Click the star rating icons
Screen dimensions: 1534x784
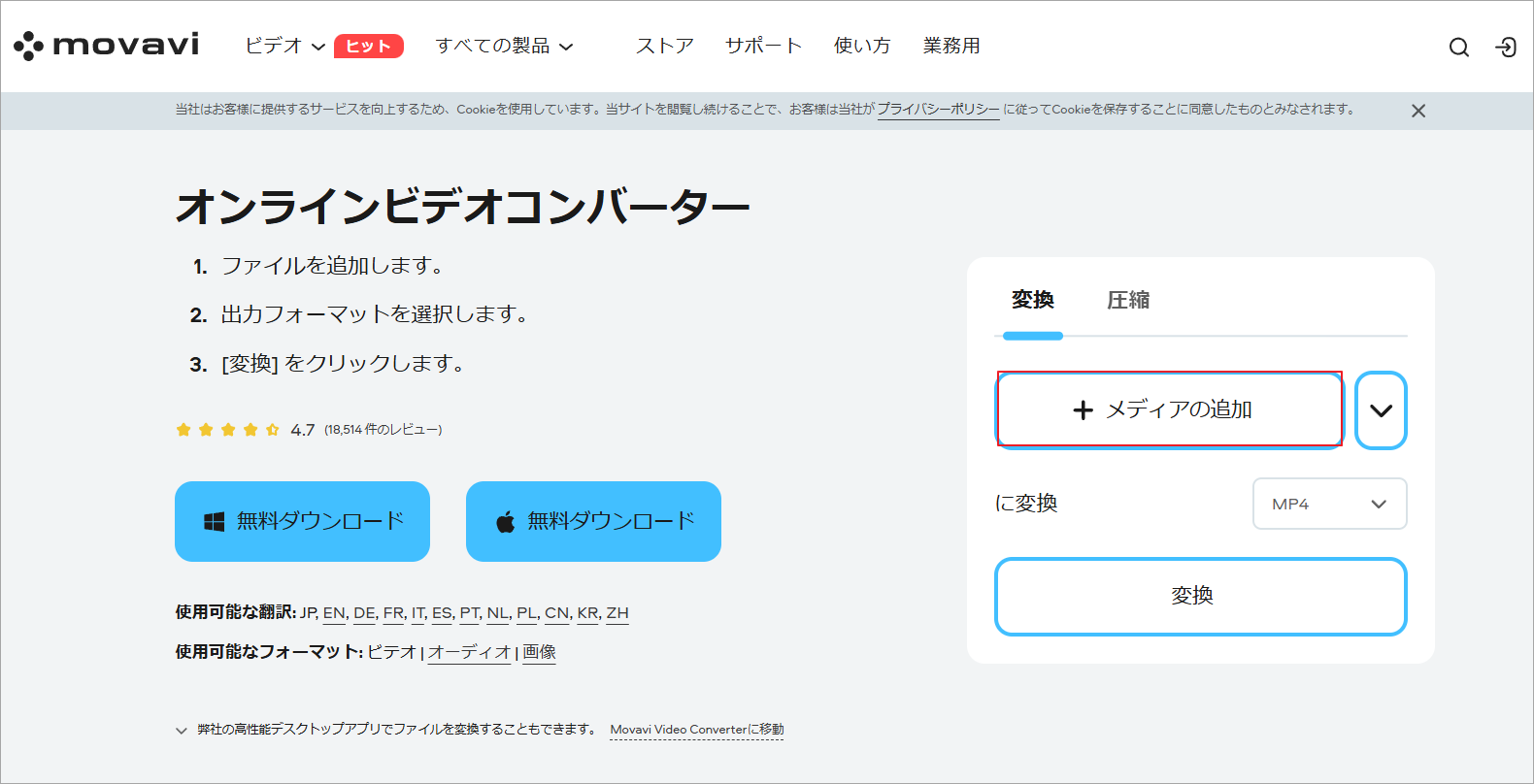228,429
